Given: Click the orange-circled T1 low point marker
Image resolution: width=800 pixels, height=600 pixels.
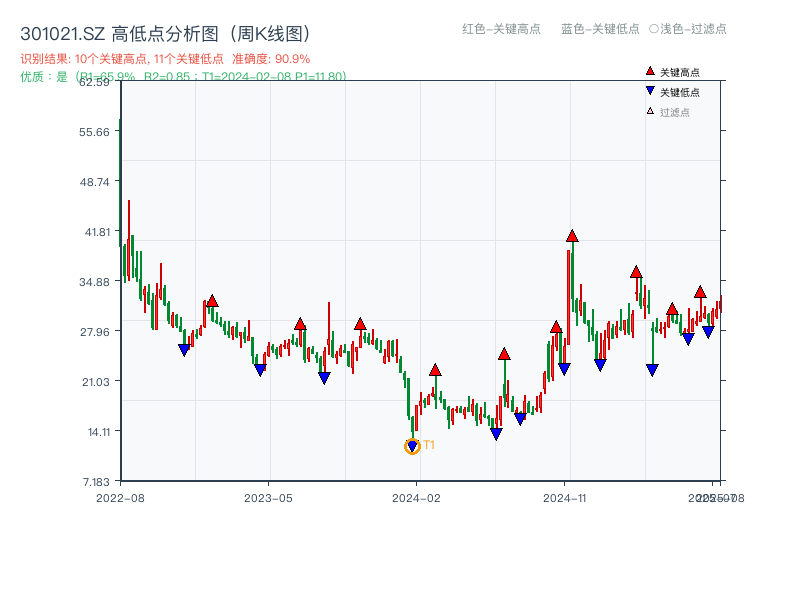Looking at the screenshot, I should [412, 447].
